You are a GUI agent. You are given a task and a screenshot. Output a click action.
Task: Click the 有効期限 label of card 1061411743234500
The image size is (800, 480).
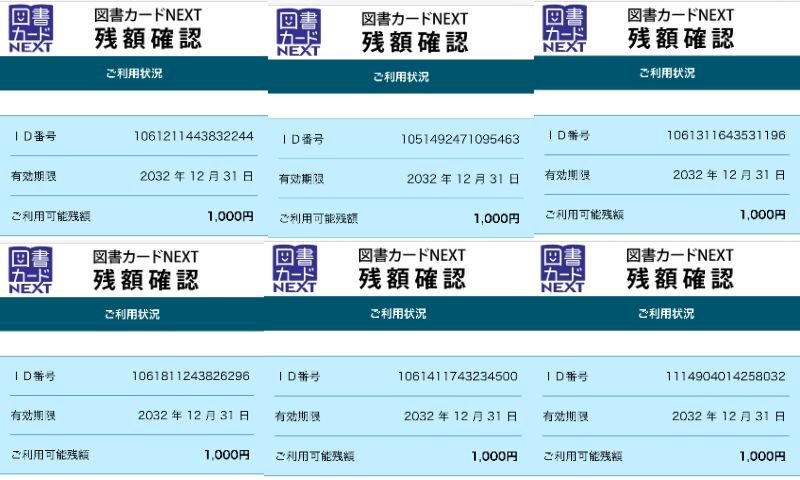(297, 416)
